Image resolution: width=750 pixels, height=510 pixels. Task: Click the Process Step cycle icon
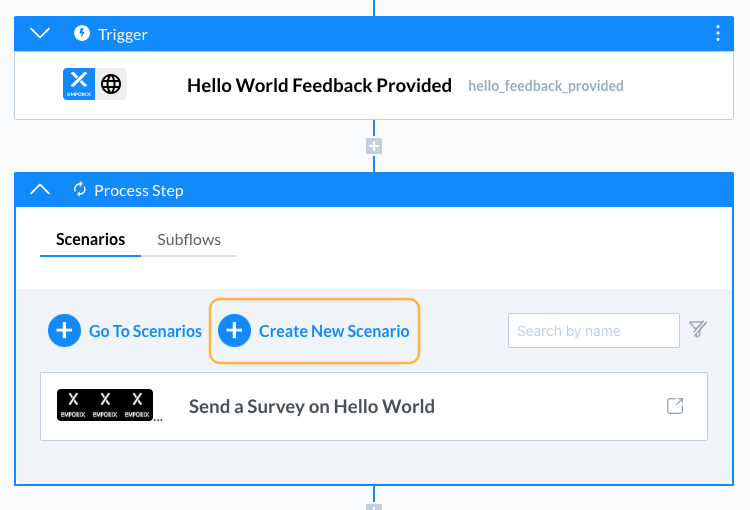[x=79, y=189]
